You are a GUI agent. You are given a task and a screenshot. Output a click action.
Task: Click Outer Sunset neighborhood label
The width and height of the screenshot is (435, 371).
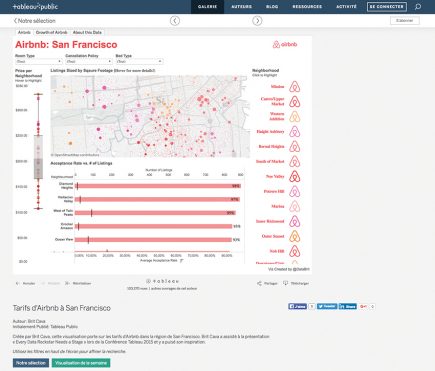coord(273,236)
